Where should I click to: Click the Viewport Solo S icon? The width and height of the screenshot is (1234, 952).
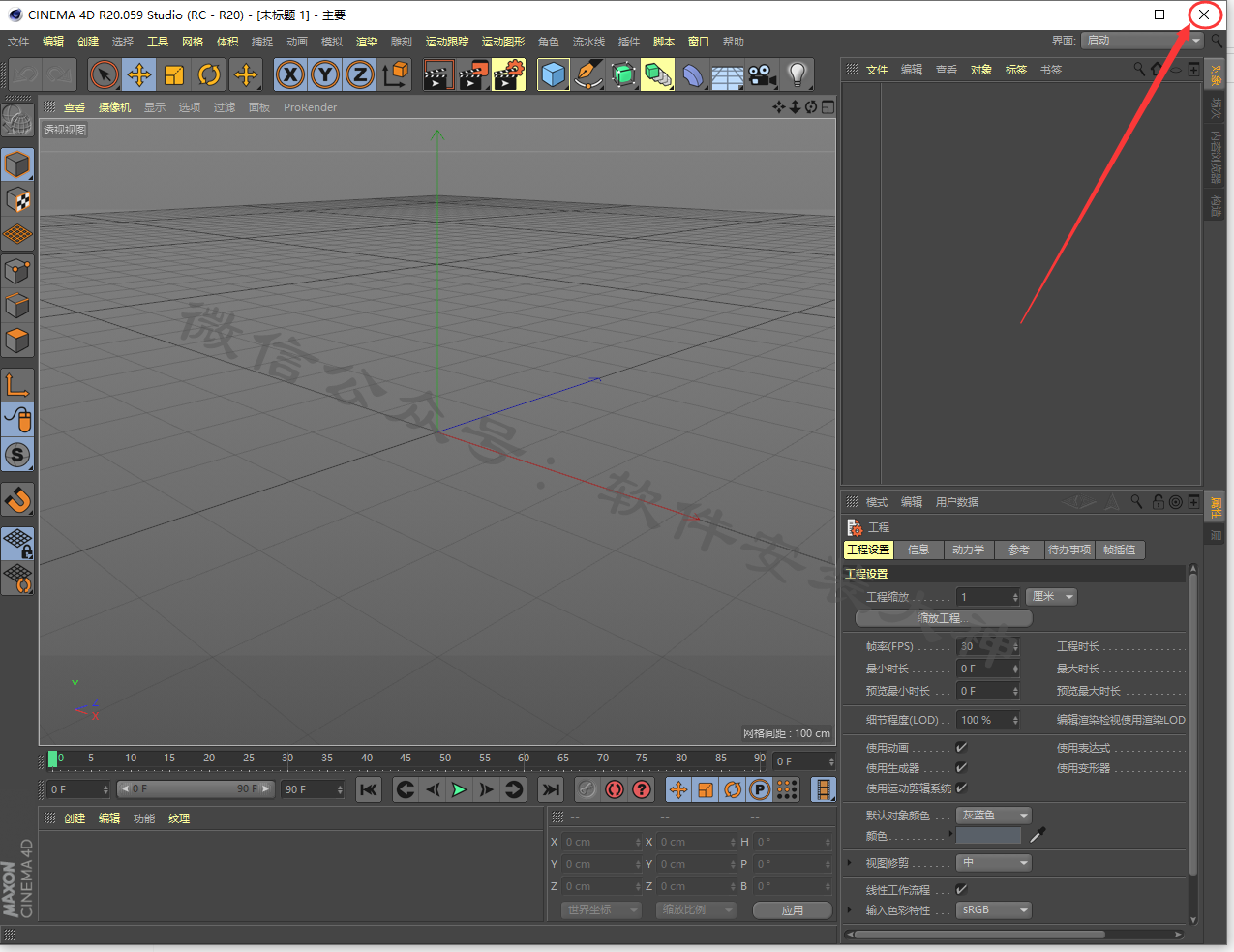[17, 455]
